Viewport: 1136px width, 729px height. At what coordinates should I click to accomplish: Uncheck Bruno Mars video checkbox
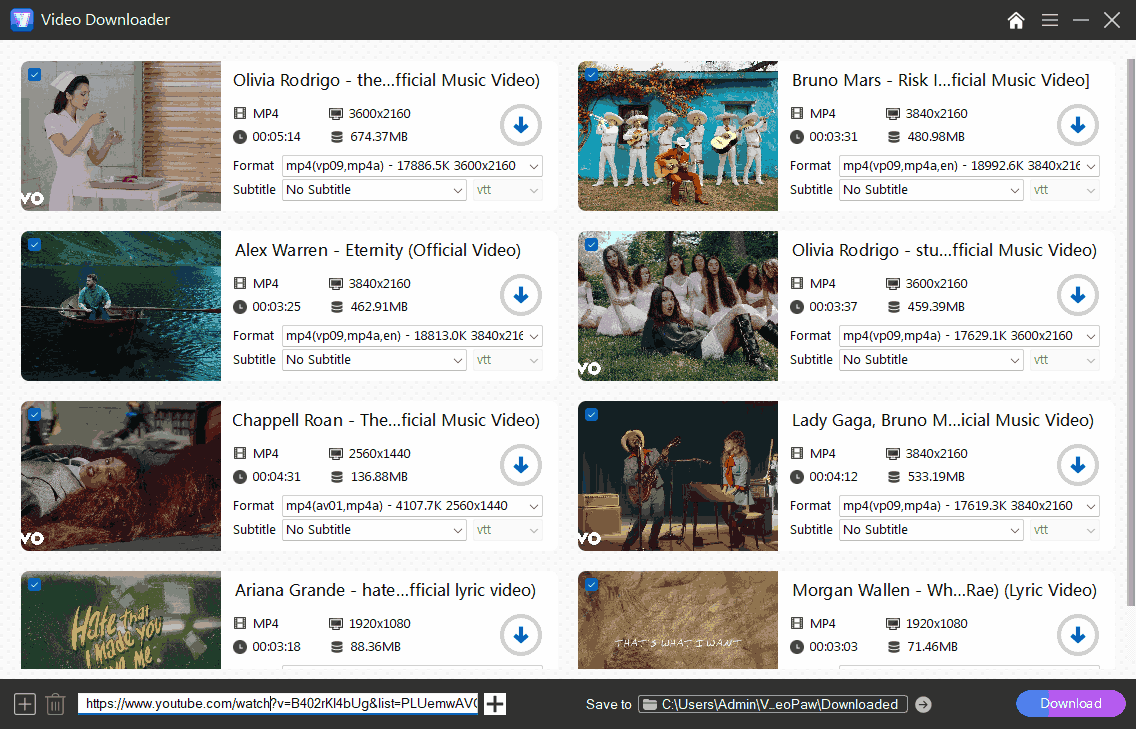click(x=592, y=75)
